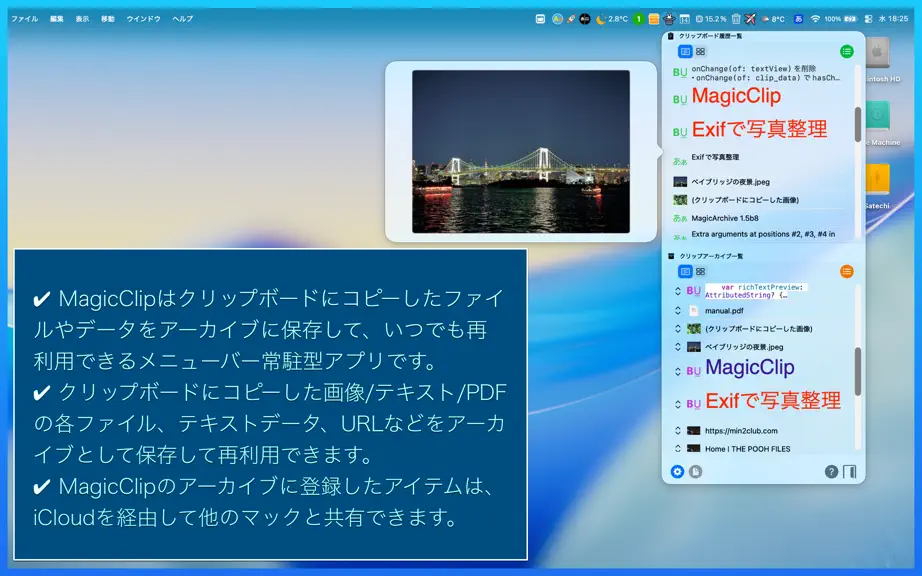Click the 100% battery status icon
This screenshot has width=922, height=576.
[840, 19]
